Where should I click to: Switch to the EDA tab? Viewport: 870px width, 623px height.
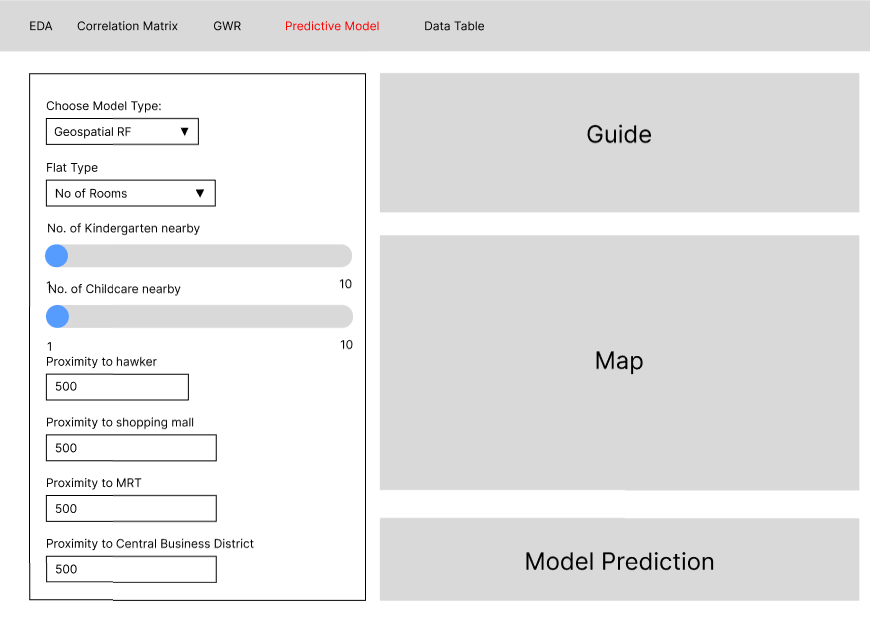[x=40, y=26]
